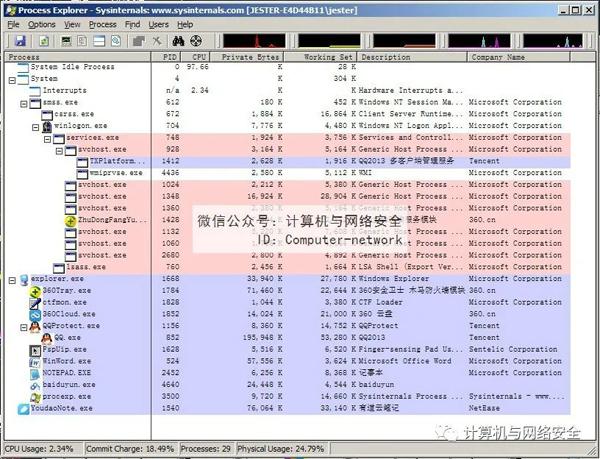Open the Users menu

(x=159, y=24)
